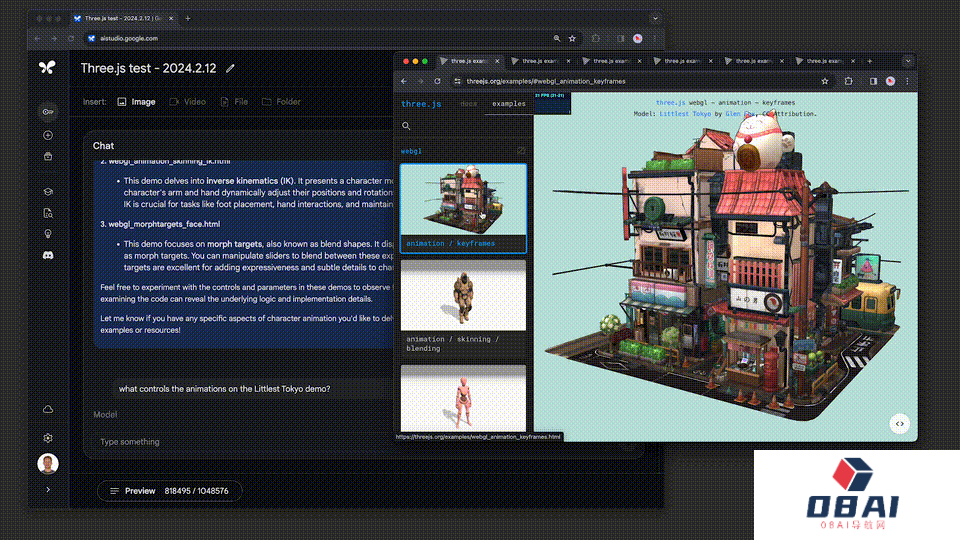
Task: Click the Preview token count button
Action: coord(169,491)
